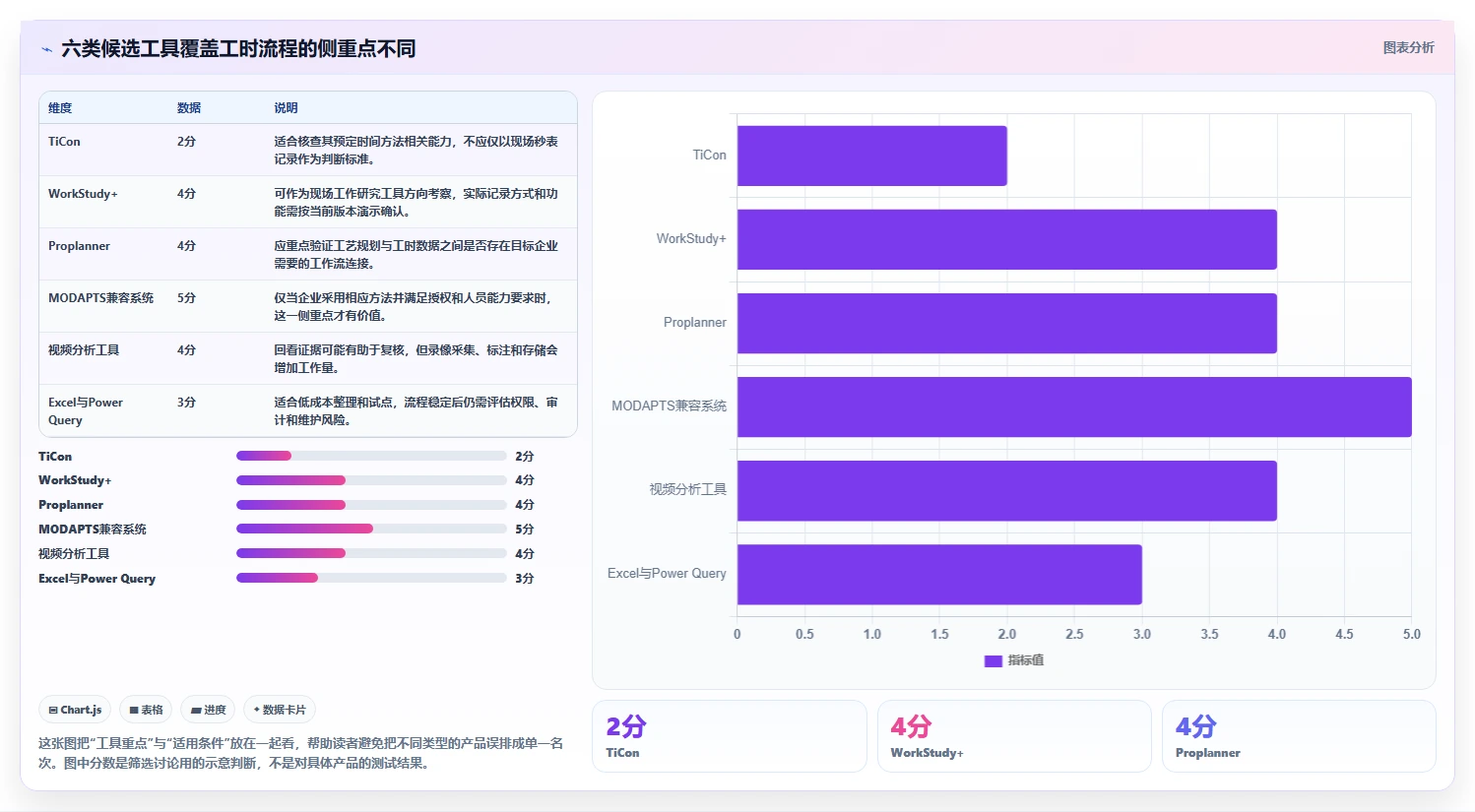
Task: Click TiCon description text in table
Action: (x=416, y=151)
